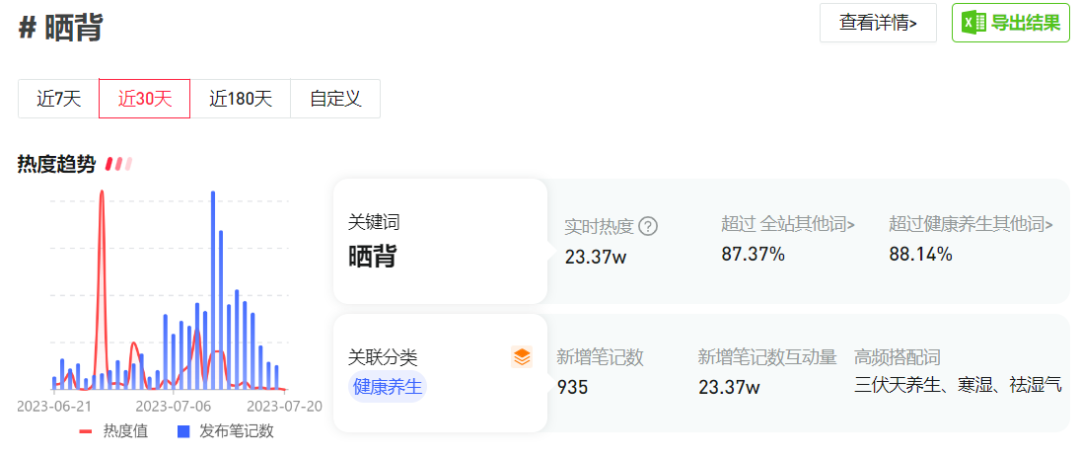Click the orange layers icon beside 关联分类
This screenshot has height=457, width=1080.
click(522, 357)
